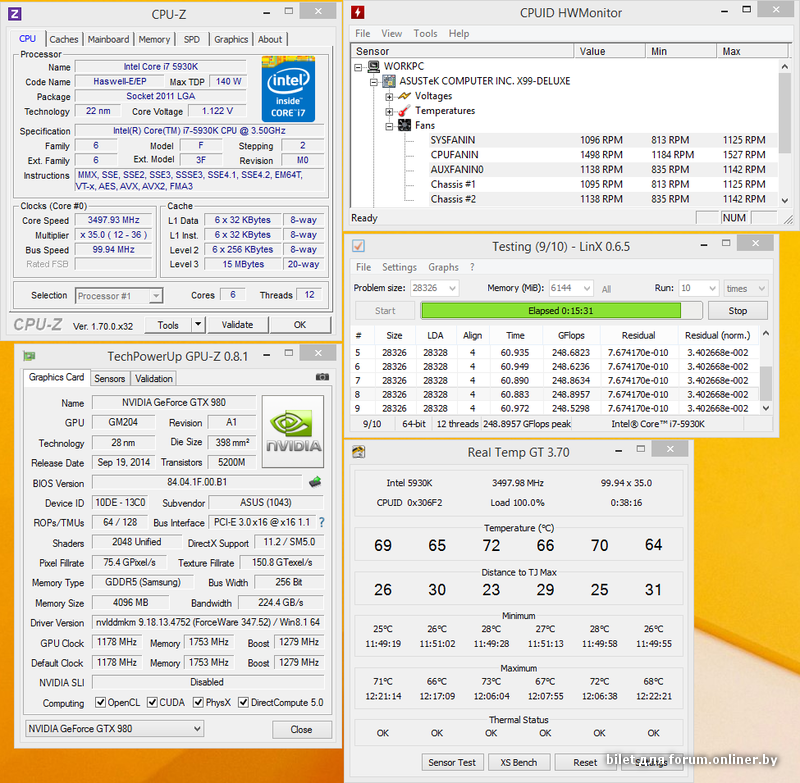Switch to the Memory tab in CPU-Z

point(154,39)
